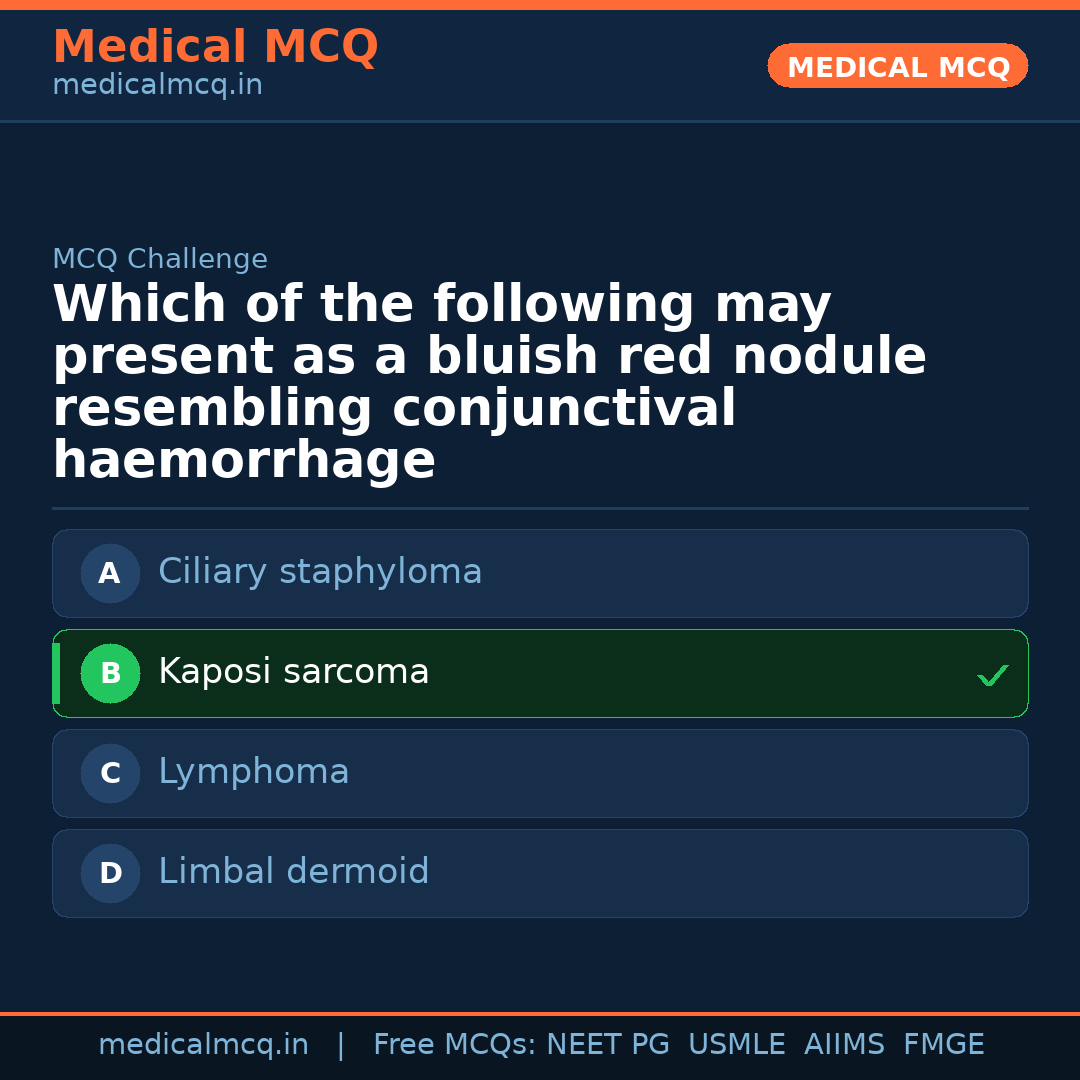
Task: Click the orange MEDICAL MCQ badge
Action: coord(897,66)
